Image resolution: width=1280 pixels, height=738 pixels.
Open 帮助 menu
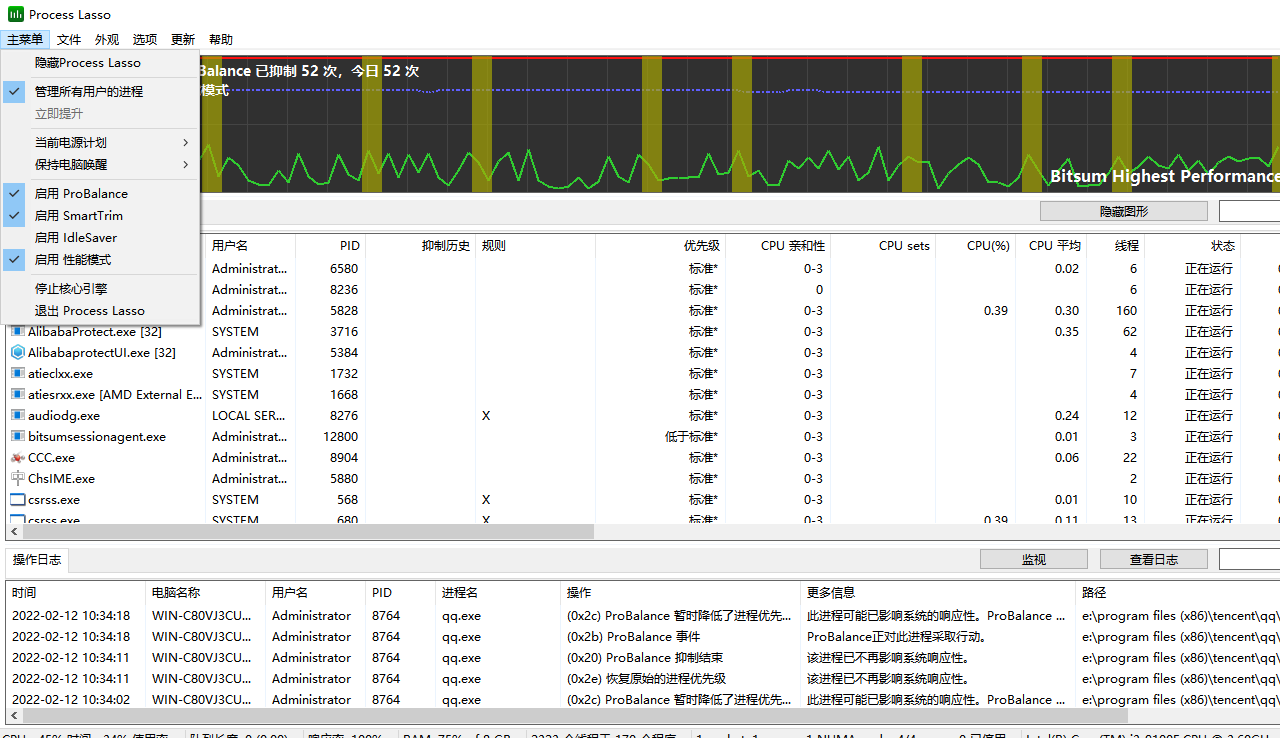pyautogui.click(x=221, y=39)
